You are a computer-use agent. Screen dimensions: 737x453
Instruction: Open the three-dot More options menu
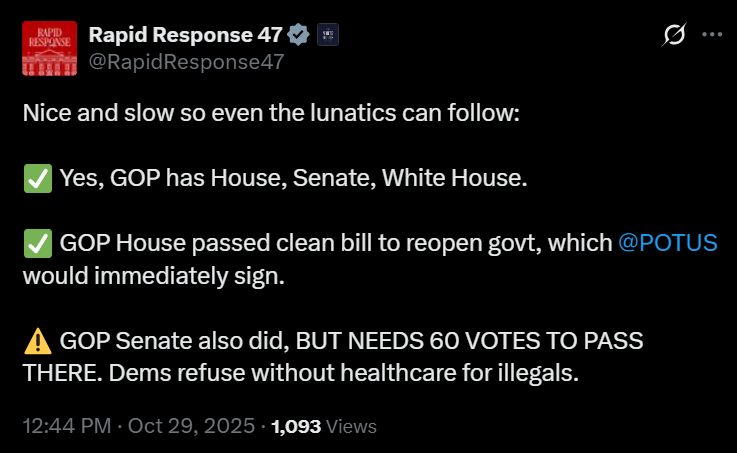[x=712, y=35]
